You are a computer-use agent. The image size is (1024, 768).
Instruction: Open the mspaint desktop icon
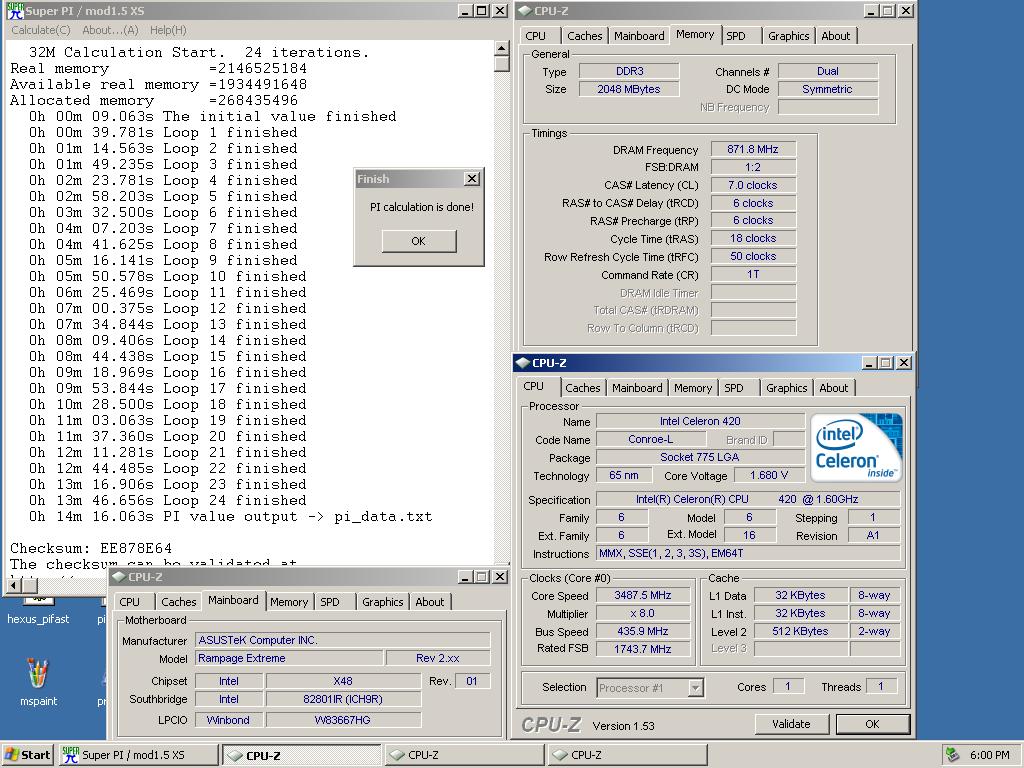(38, 681)
